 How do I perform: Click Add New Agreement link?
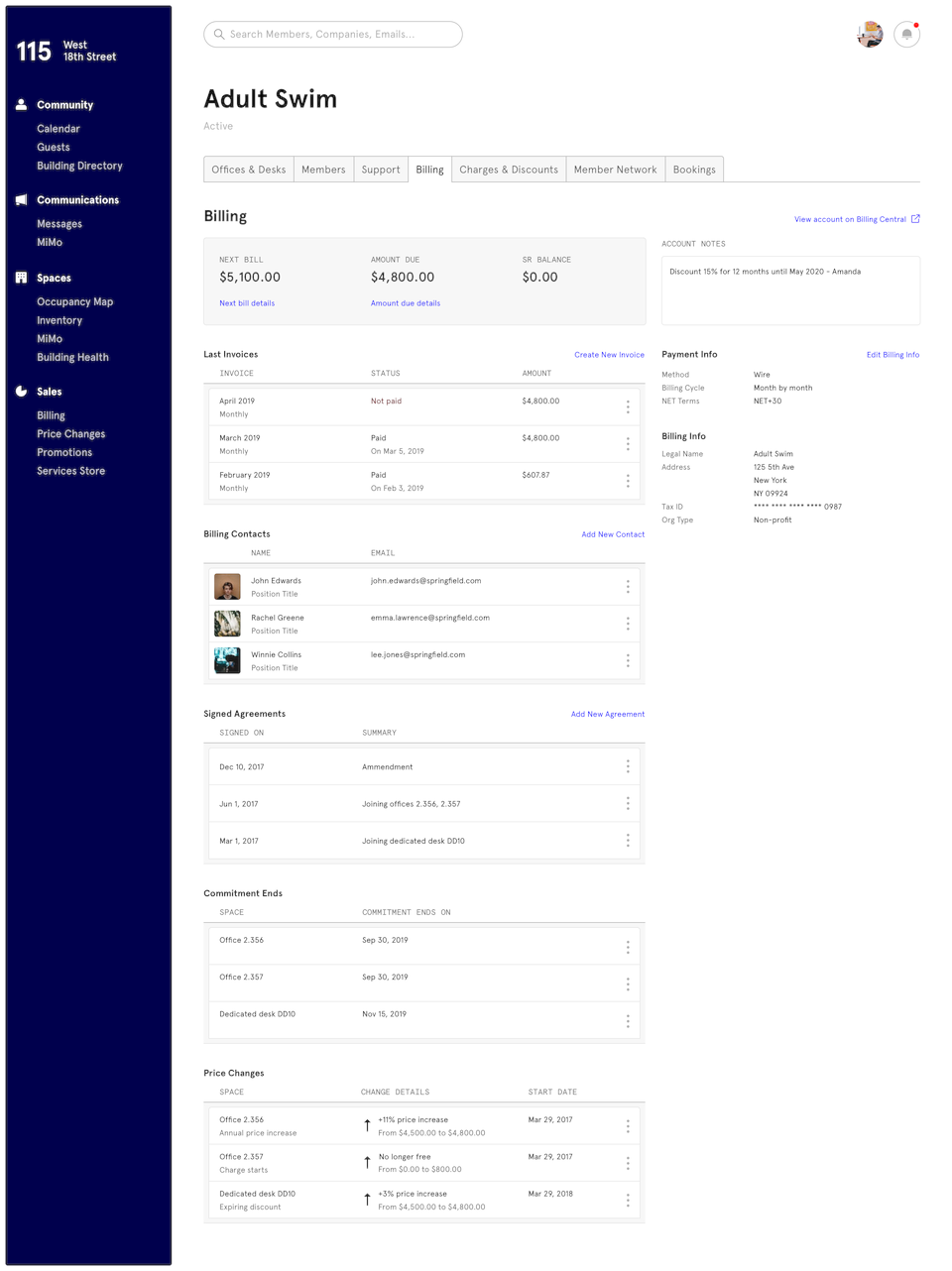(608, 714)
